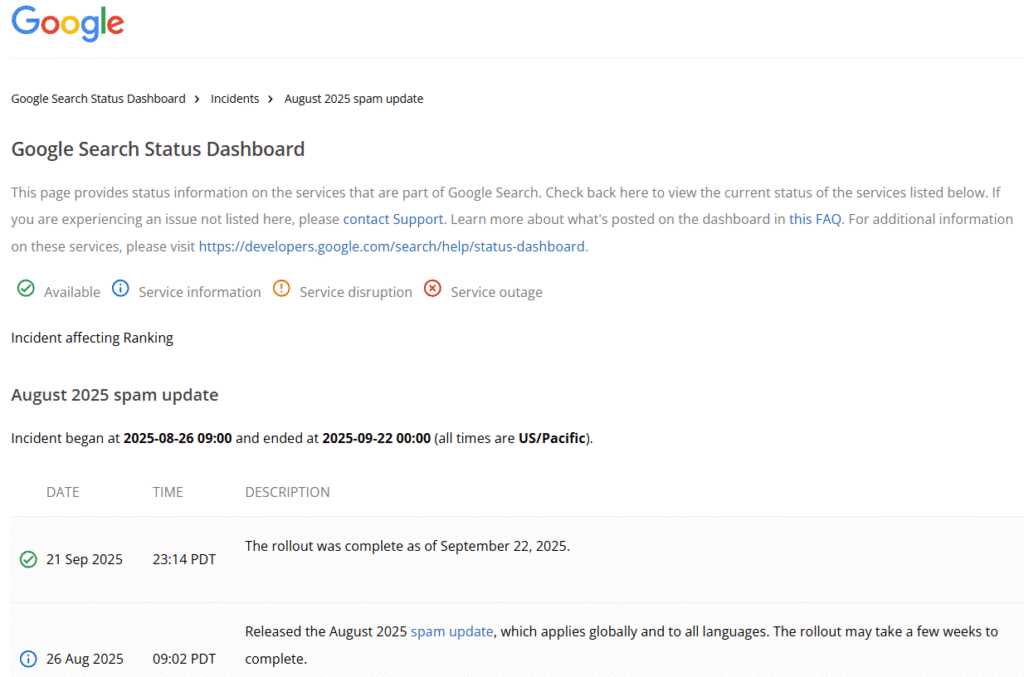The image size is (1024, 677).
Task: Click the rollout complete description text
Action: coord(407,546)
